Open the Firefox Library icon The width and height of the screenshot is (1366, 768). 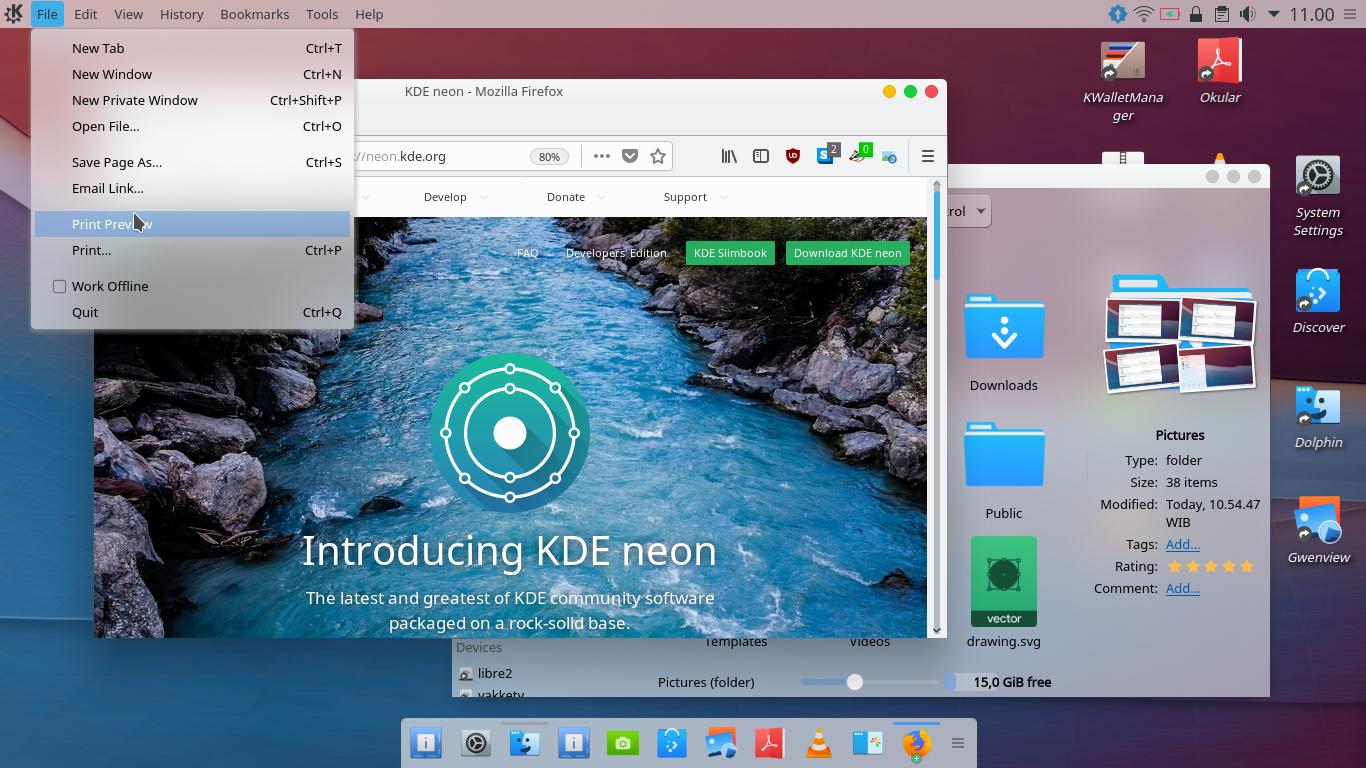pyautogui.click(x=728, y=156)
